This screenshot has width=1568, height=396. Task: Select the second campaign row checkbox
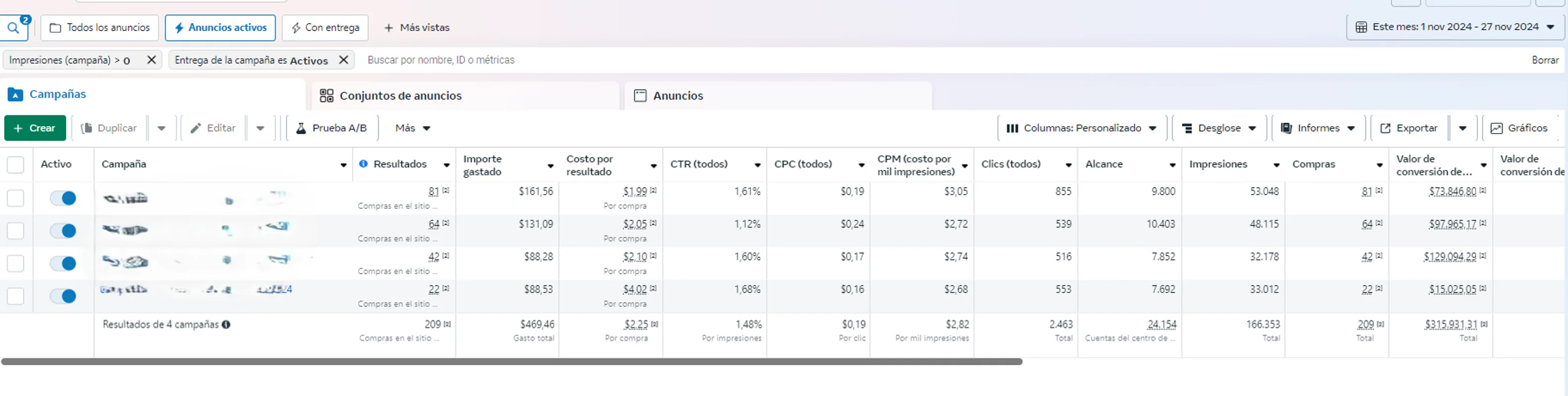(15, 231)
